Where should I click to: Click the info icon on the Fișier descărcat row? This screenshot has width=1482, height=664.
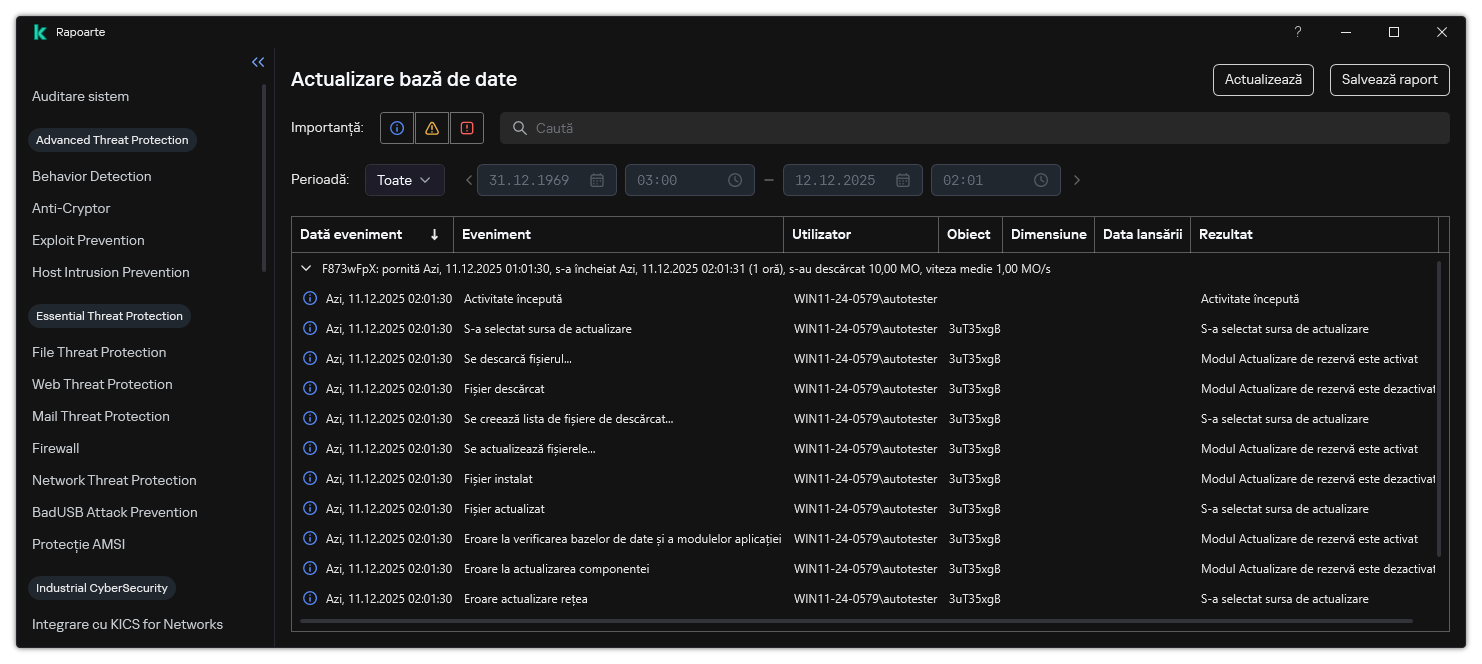tap(310, 388)
